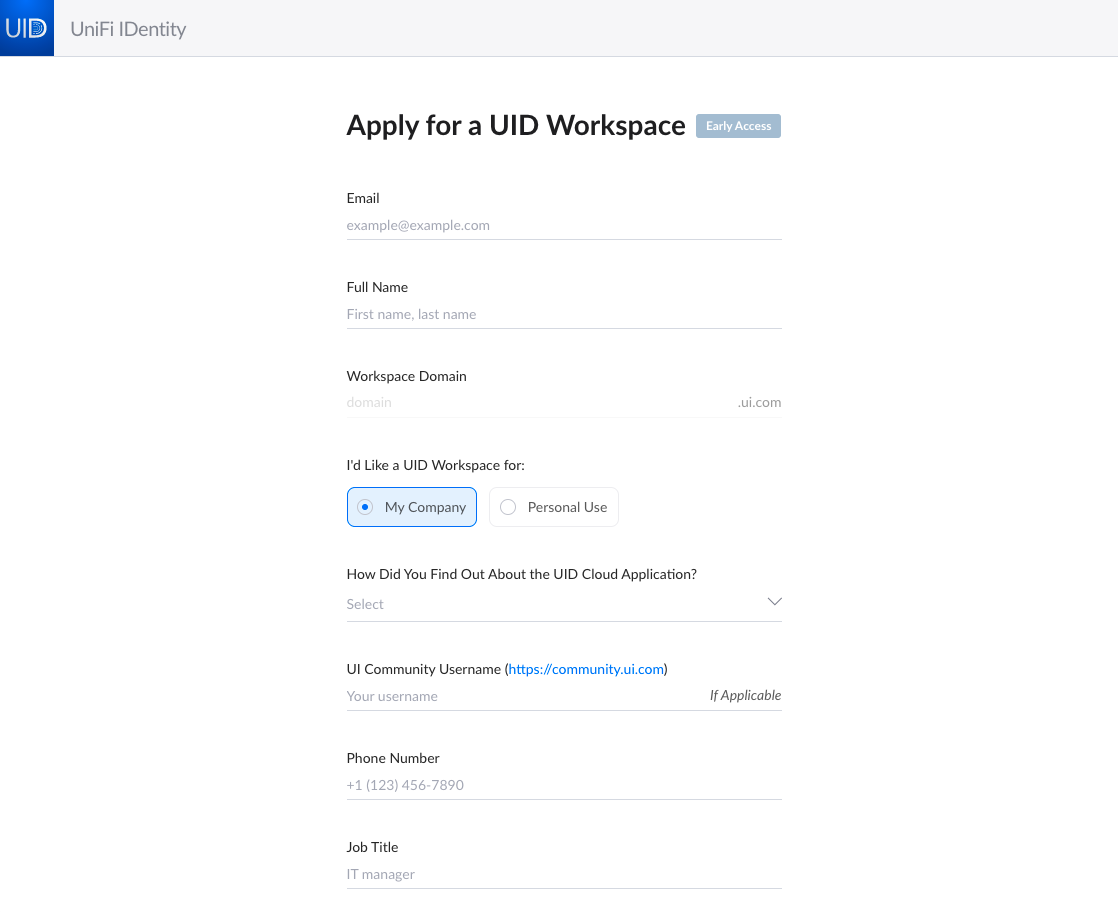
Task: Focus the Full Name input field
Action: [x=564, y=314]
